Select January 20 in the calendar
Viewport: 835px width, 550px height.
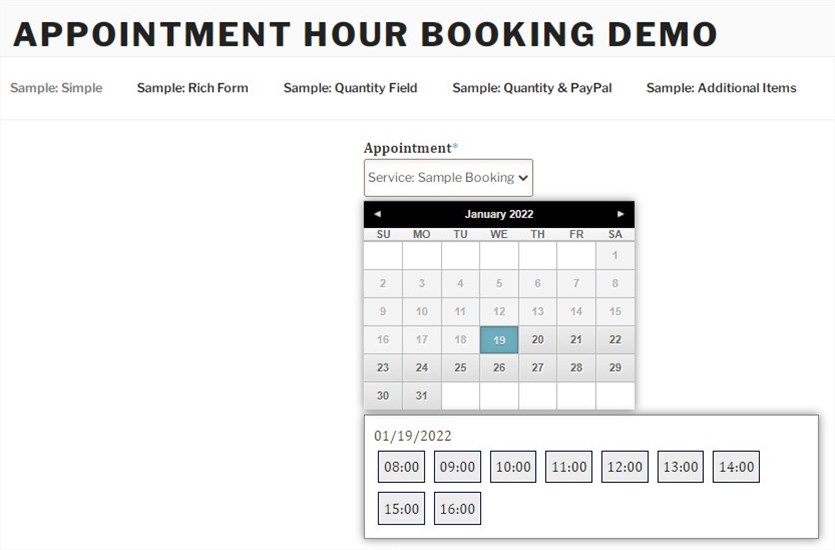point(538,340)
